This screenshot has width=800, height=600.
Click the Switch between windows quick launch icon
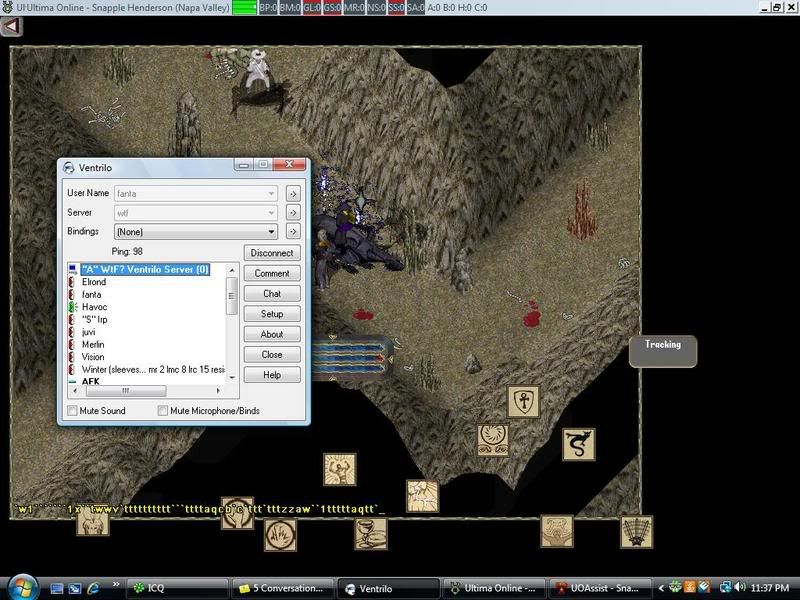click(x=75, y=588)
